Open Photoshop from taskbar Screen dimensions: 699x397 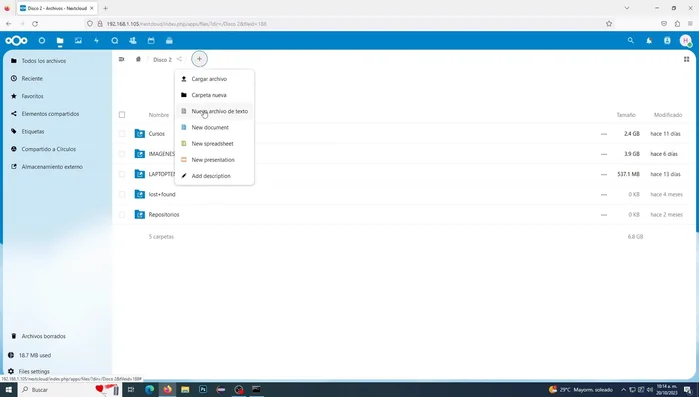[203, 389]
